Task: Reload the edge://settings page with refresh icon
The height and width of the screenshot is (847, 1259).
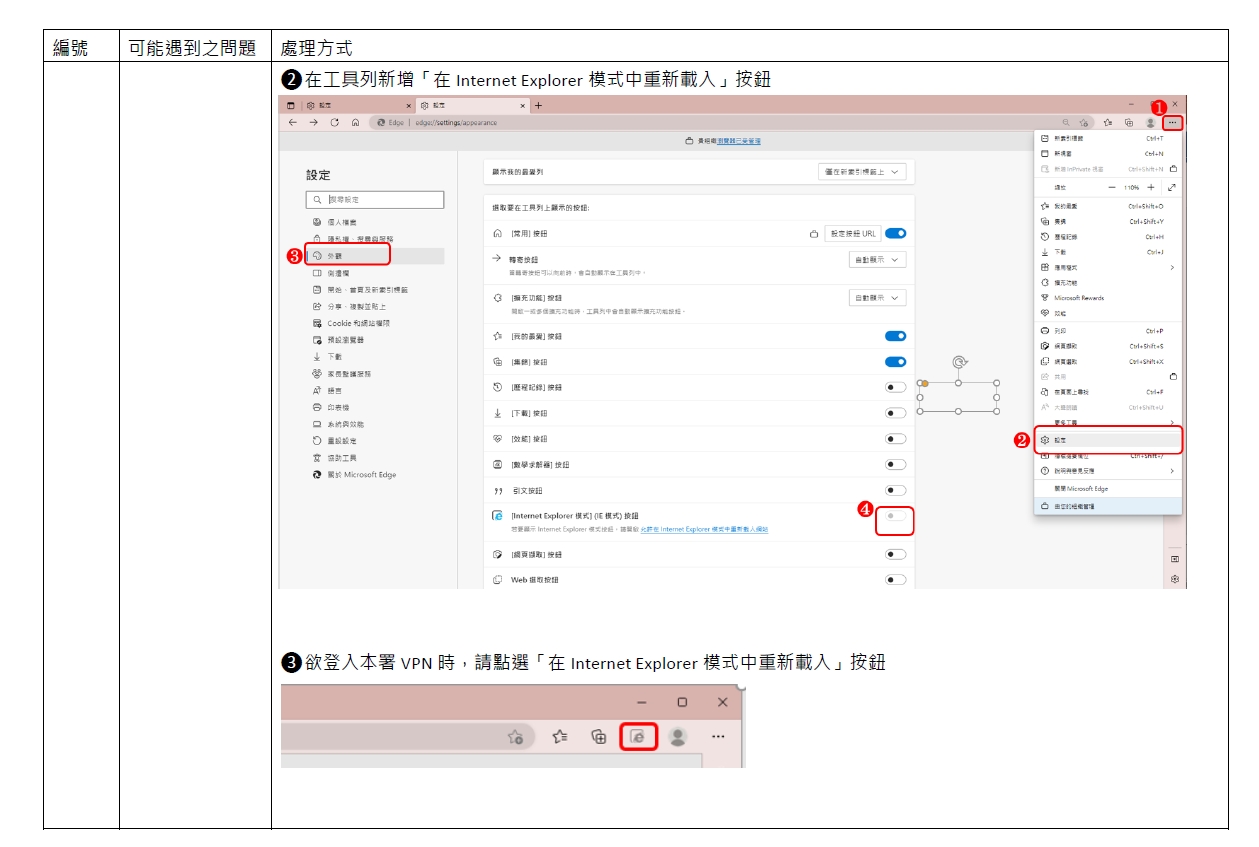Action: (334, 122)
